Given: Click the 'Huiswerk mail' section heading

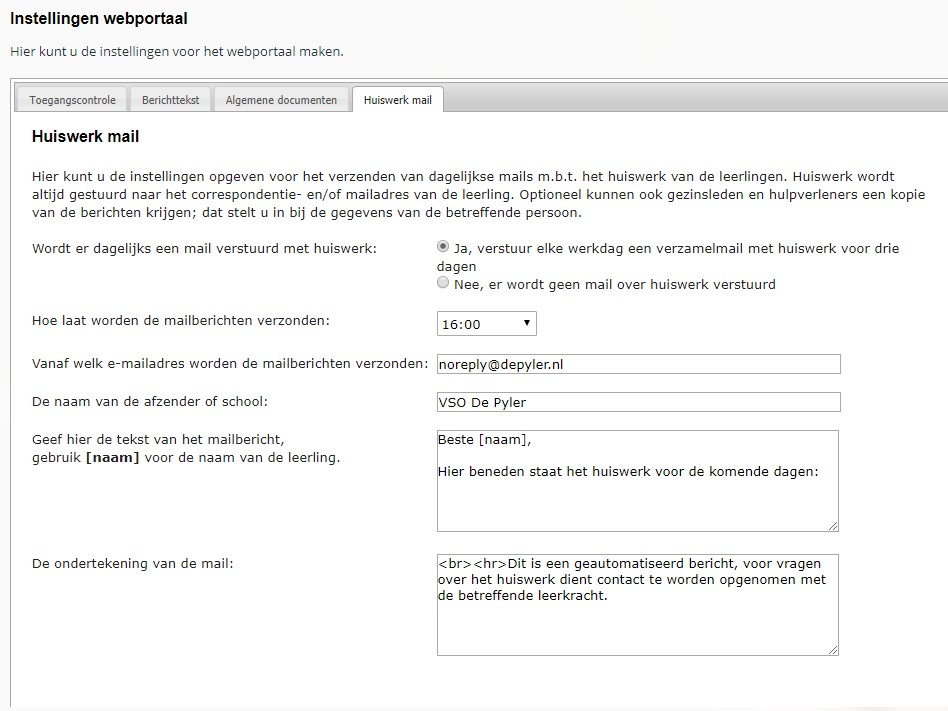Looking at the screenshot, I should pyautogui.click(x=85, y=136).
